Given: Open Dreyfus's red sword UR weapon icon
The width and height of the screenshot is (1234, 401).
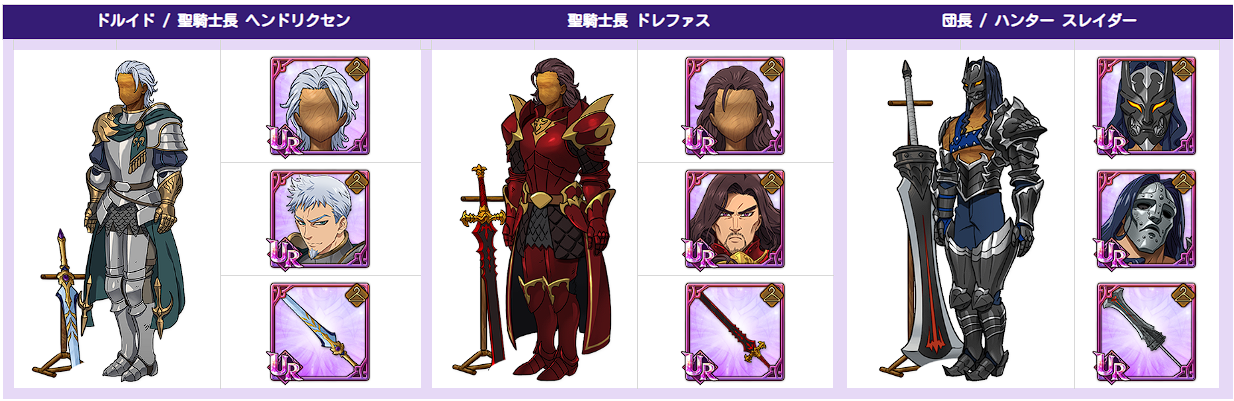Looking at the screenshot, I should coord(735,332).
